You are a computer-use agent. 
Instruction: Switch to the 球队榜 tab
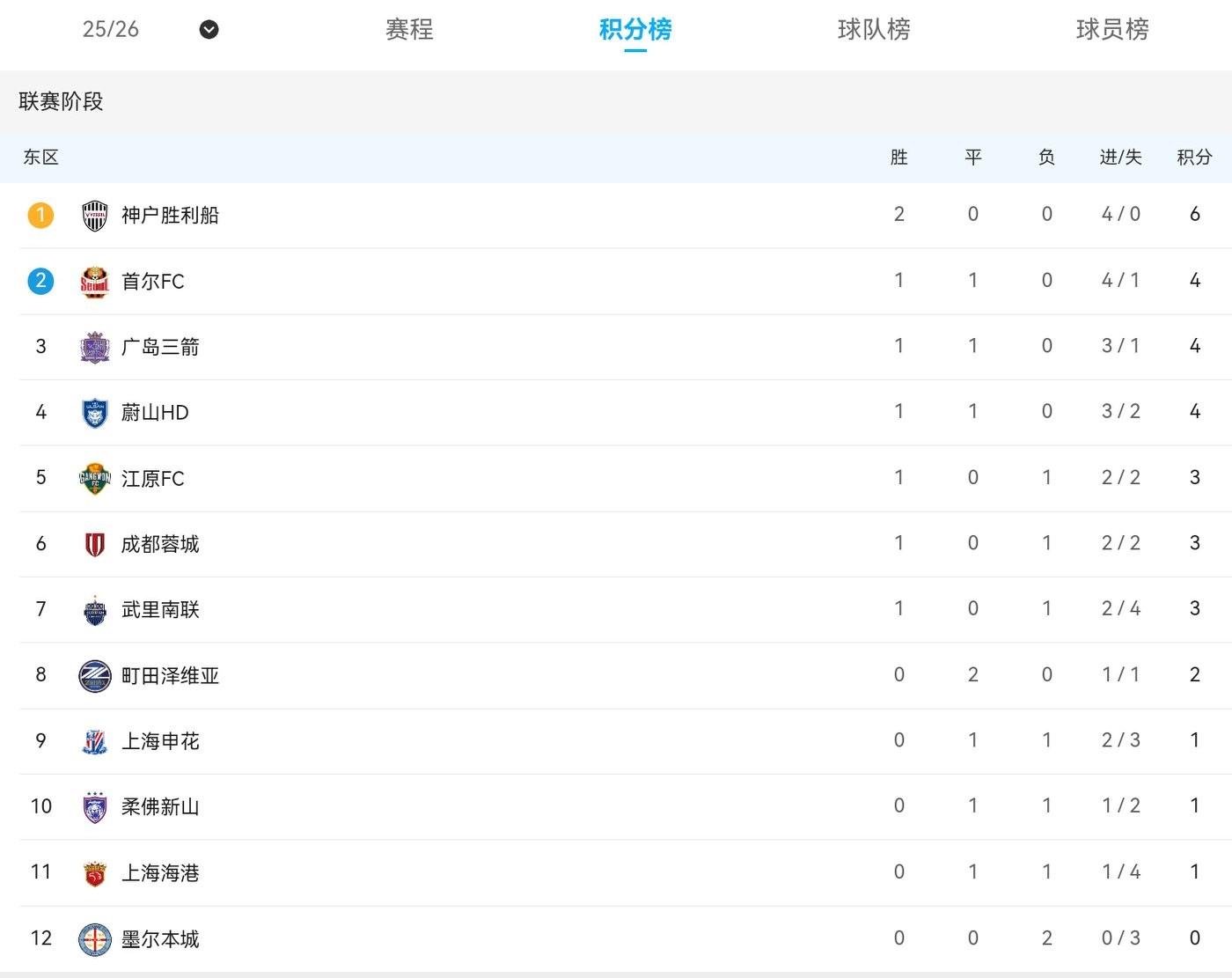pyautogui.click(x=873, y=30)
